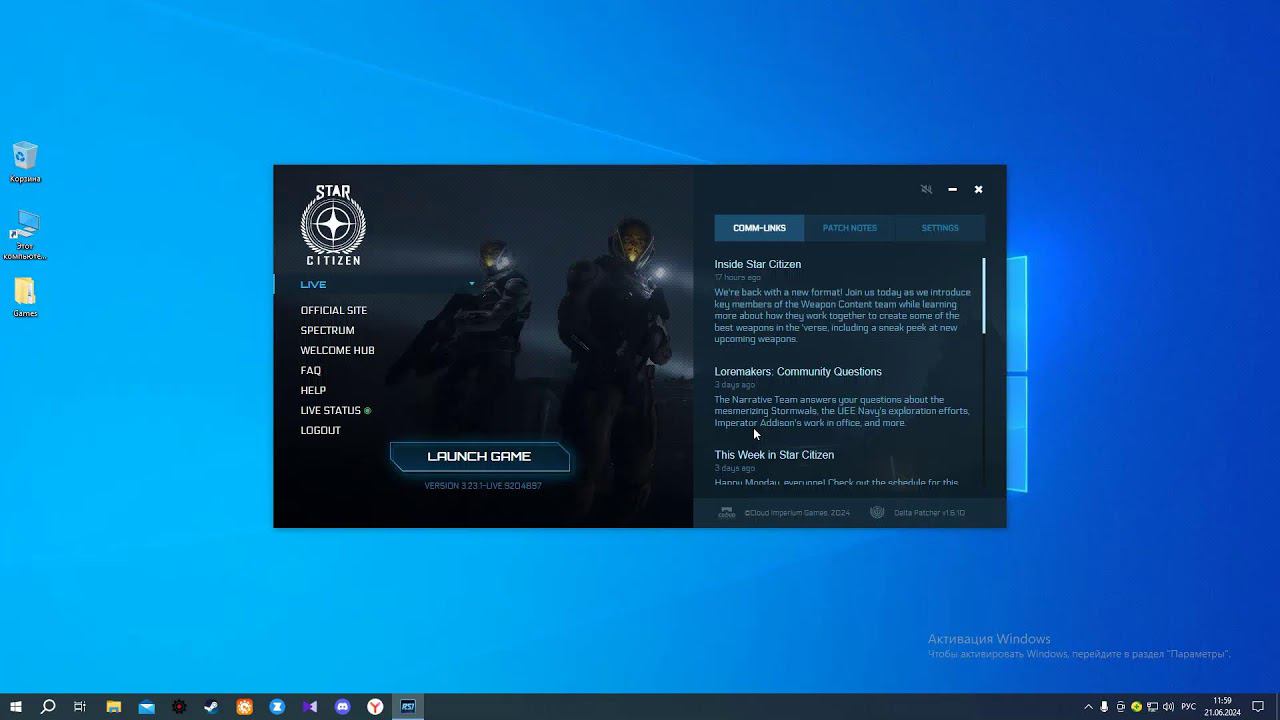Open the Mail app in taskbar
Viewport: 1280px width, 720px height.
[147, 706]
